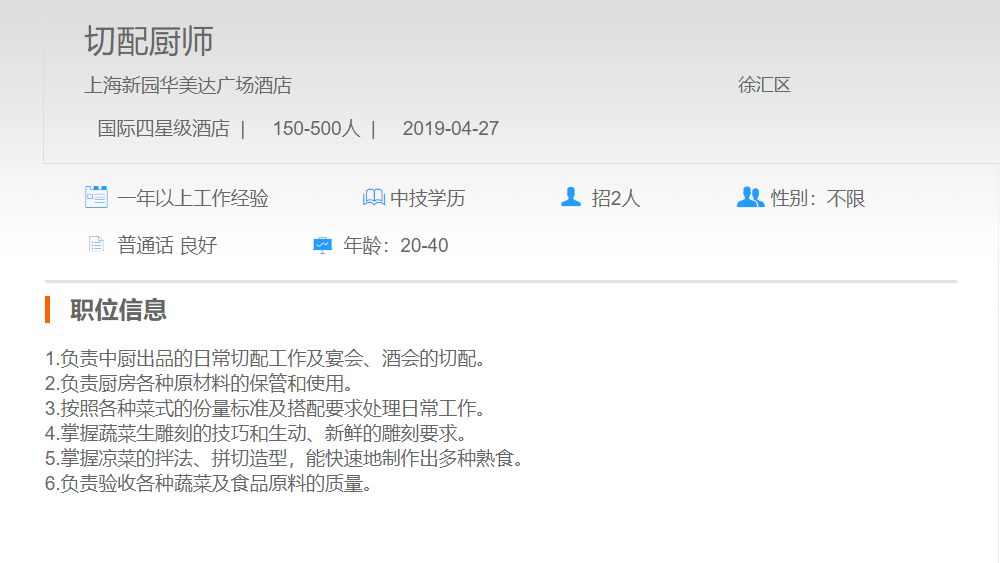Click the 招2人 headcount text
The width and height of the screenshot is (1000, 563).
pyautogui.click(x=615, y=199)
